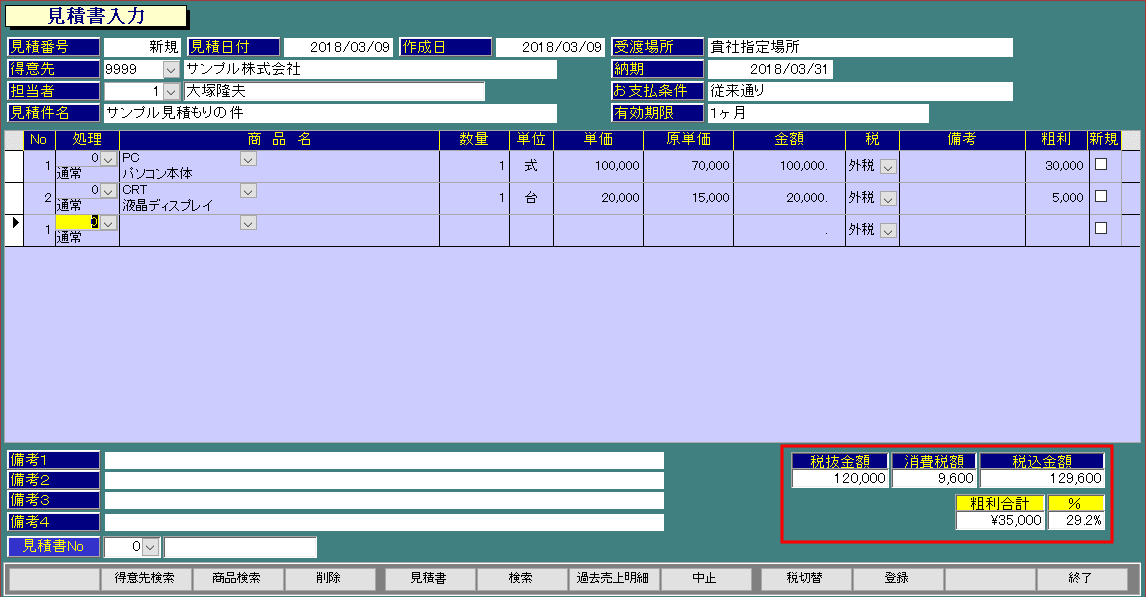Click the 消費税額 value 9,600

pos(934,478)
